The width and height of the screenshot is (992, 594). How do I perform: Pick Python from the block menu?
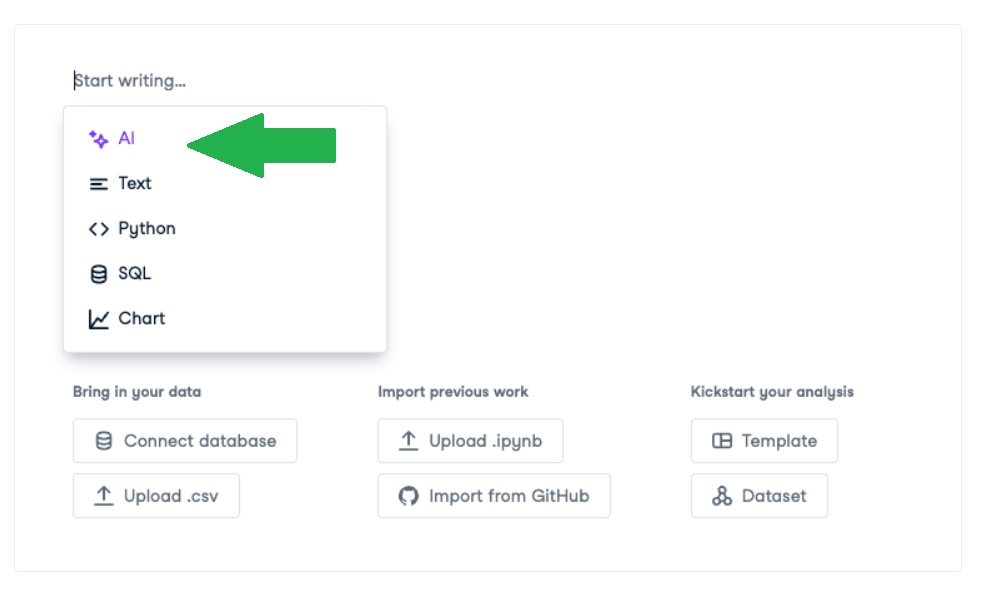tap(147, 229)
